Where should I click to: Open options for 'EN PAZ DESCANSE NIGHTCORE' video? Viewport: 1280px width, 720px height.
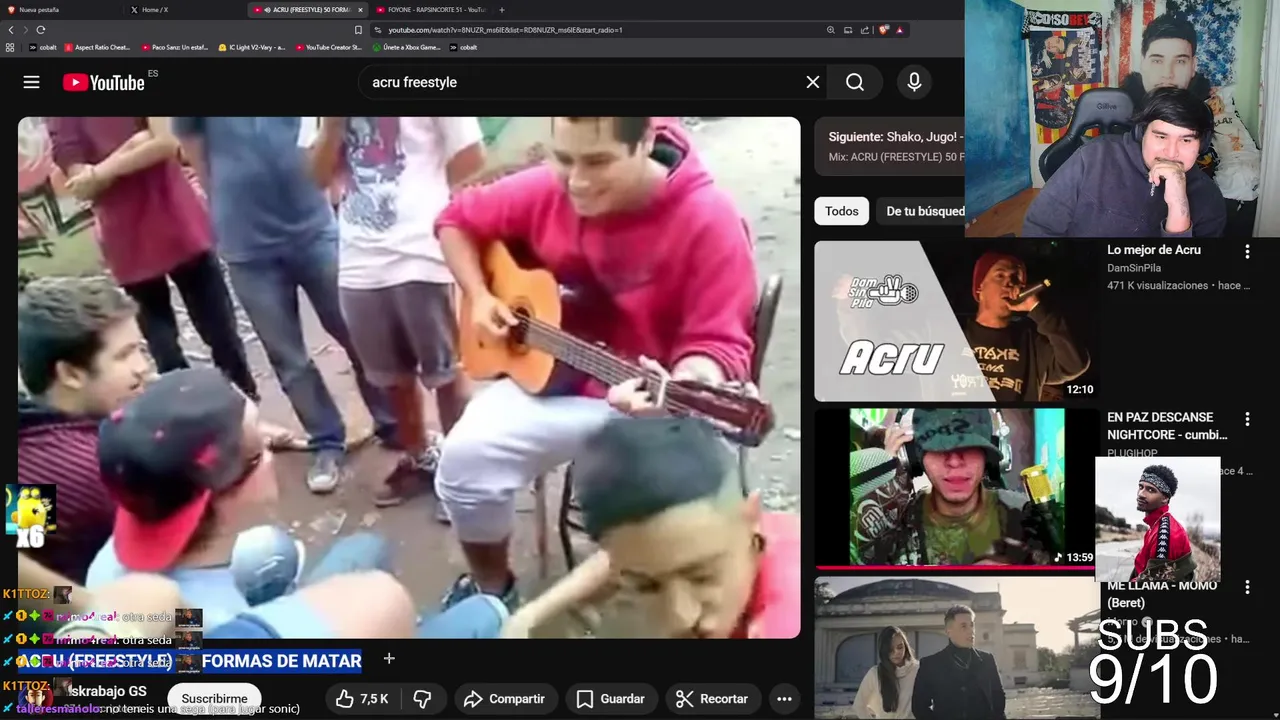(1247, 419)
